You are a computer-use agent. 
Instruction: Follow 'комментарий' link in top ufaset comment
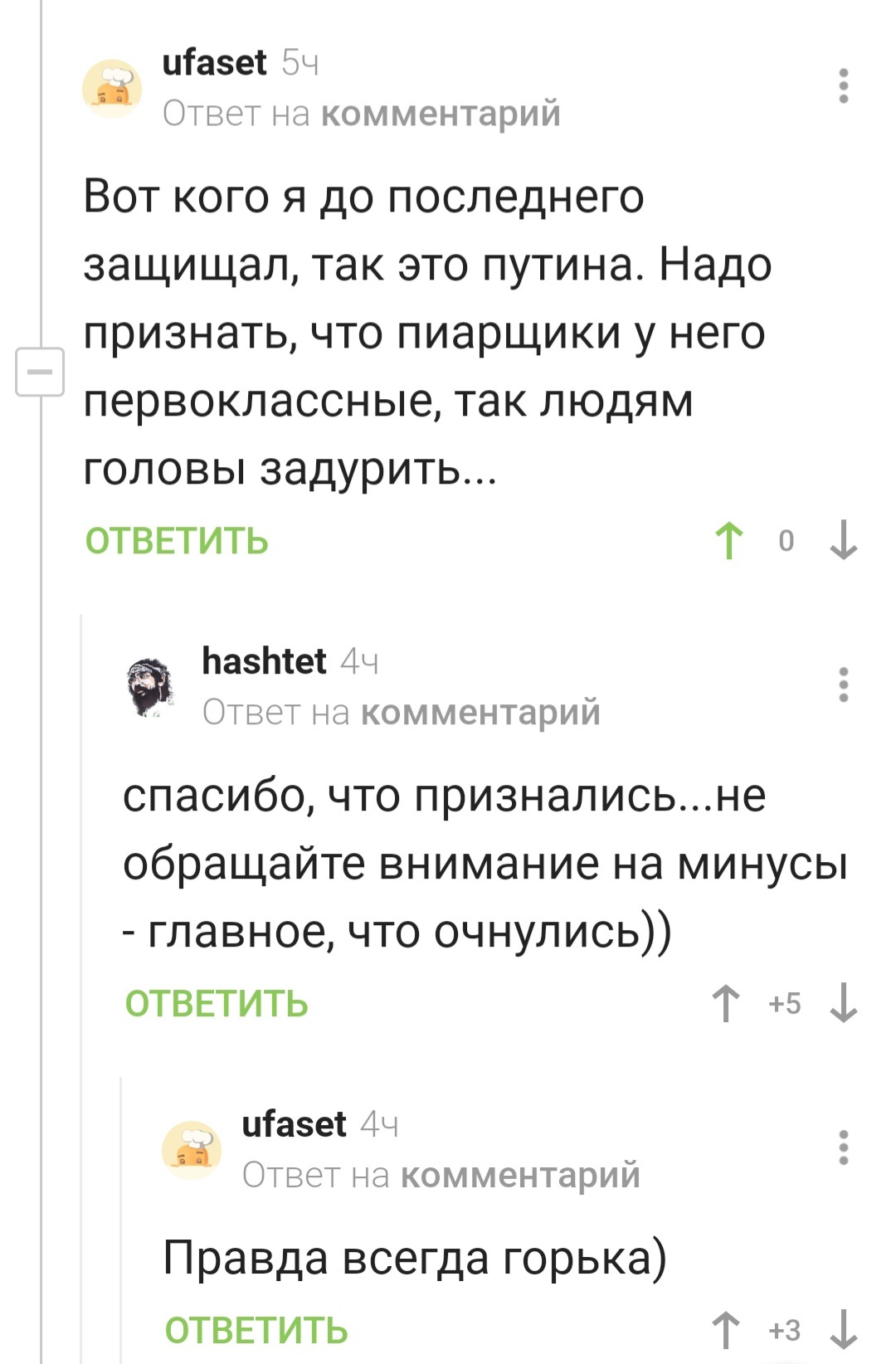coord(441,113)
